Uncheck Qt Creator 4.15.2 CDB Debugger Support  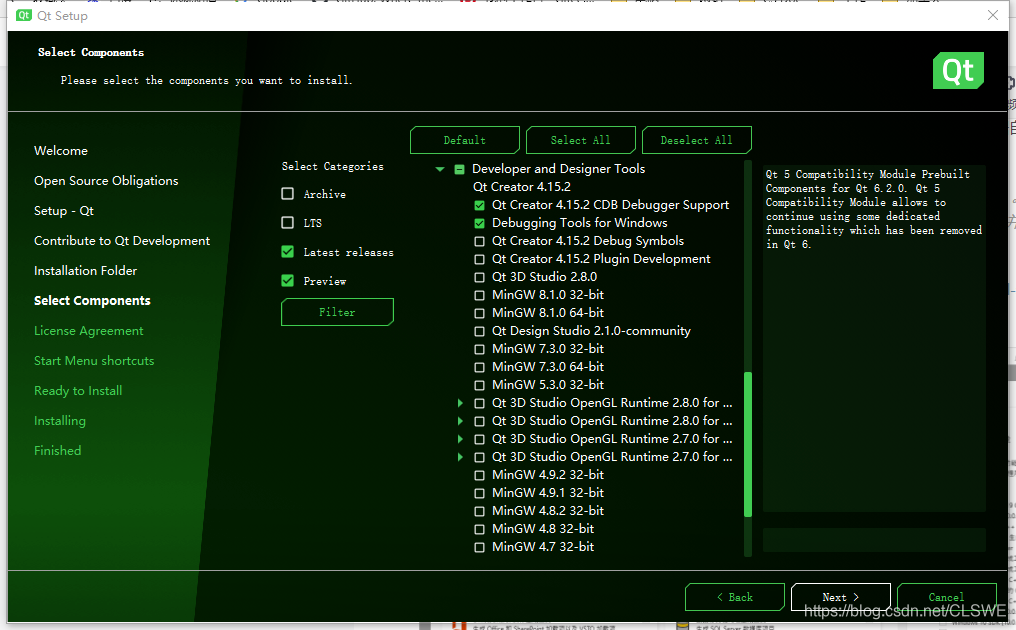[479, 205]
